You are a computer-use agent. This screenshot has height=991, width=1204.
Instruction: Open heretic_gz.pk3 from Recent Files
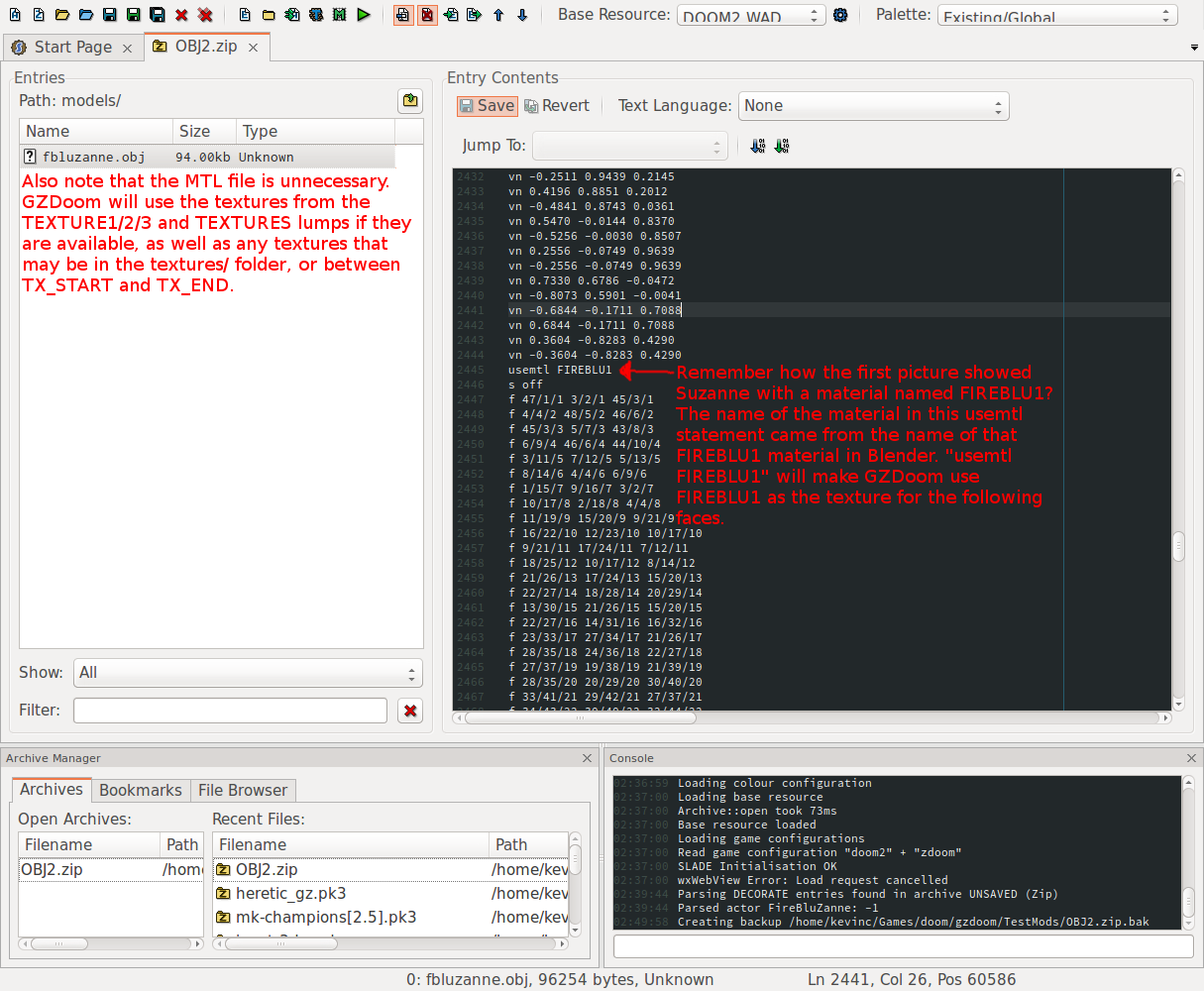[x=391, y=893]
